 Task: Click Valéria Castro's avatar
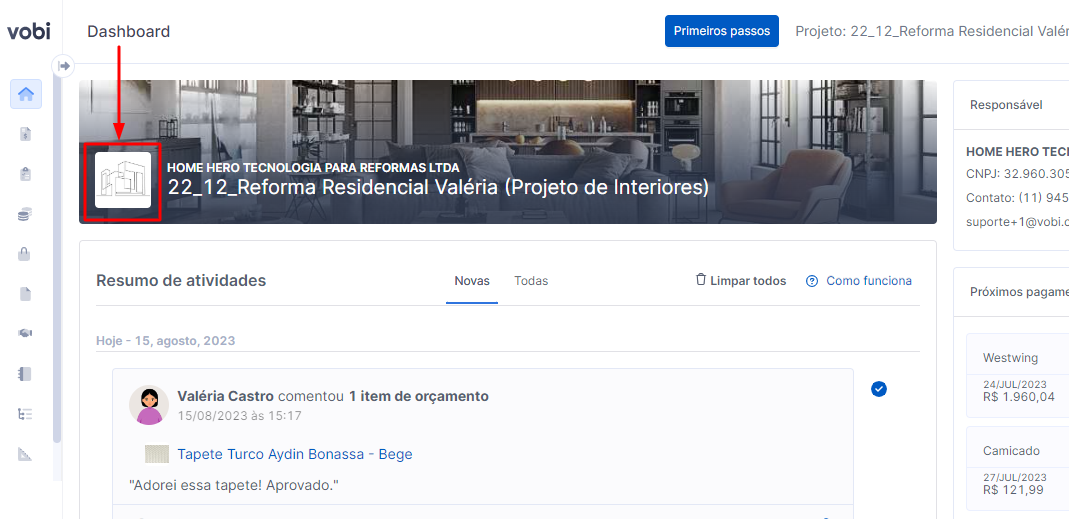pos(149,405)
